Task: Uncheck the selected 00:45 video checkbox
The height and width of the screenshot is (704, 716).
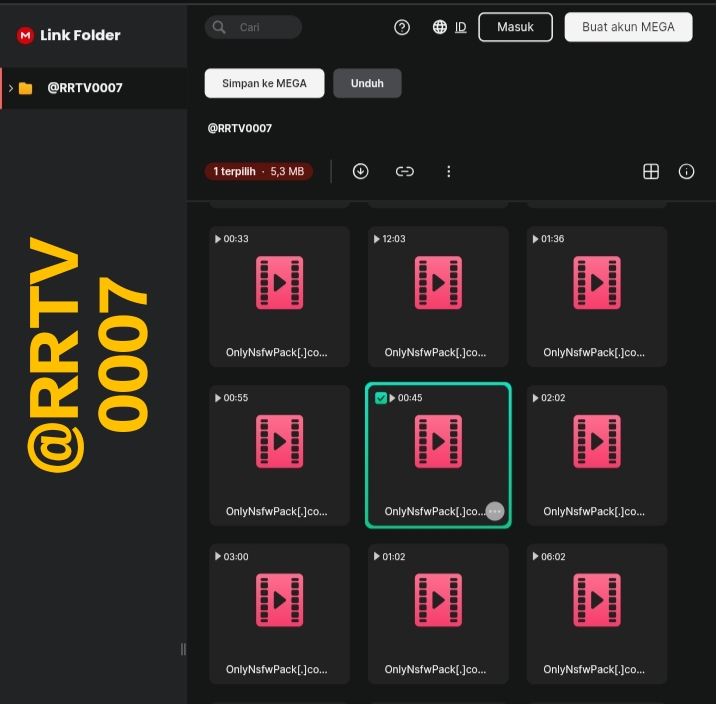Action: [x=380, y=398]
